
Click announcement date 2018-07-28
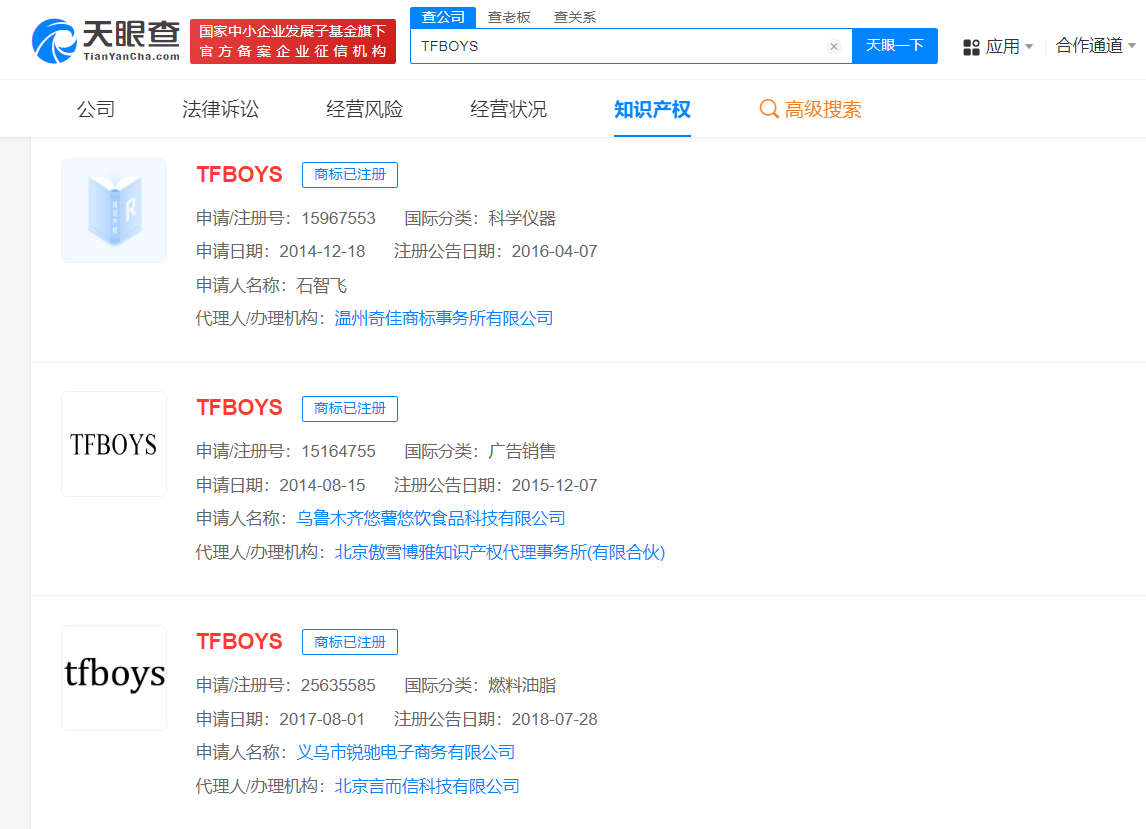(x=555, y=719)
